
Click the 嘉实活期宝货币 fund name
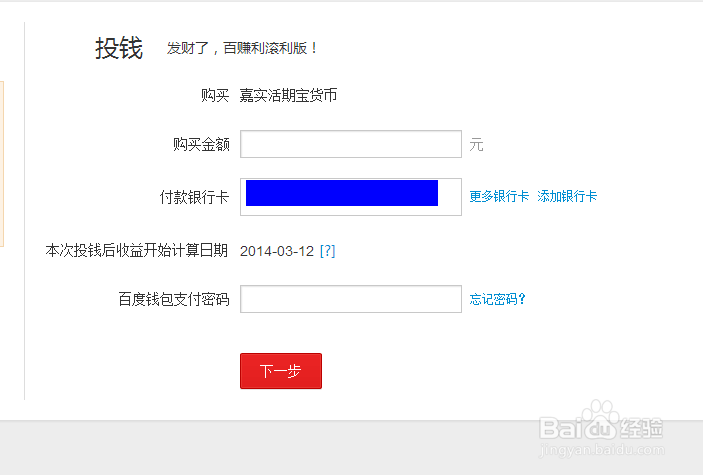tap(288, 96)
